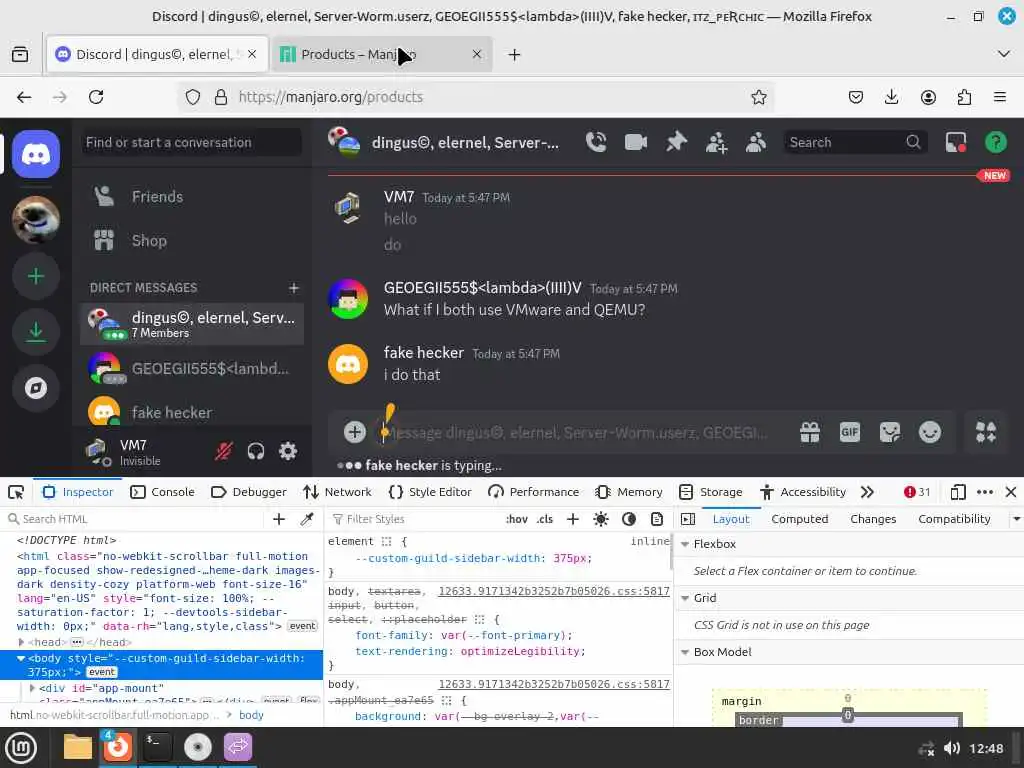Collapse the Grid section
1024x768 pixels.
tap(685, 598)
